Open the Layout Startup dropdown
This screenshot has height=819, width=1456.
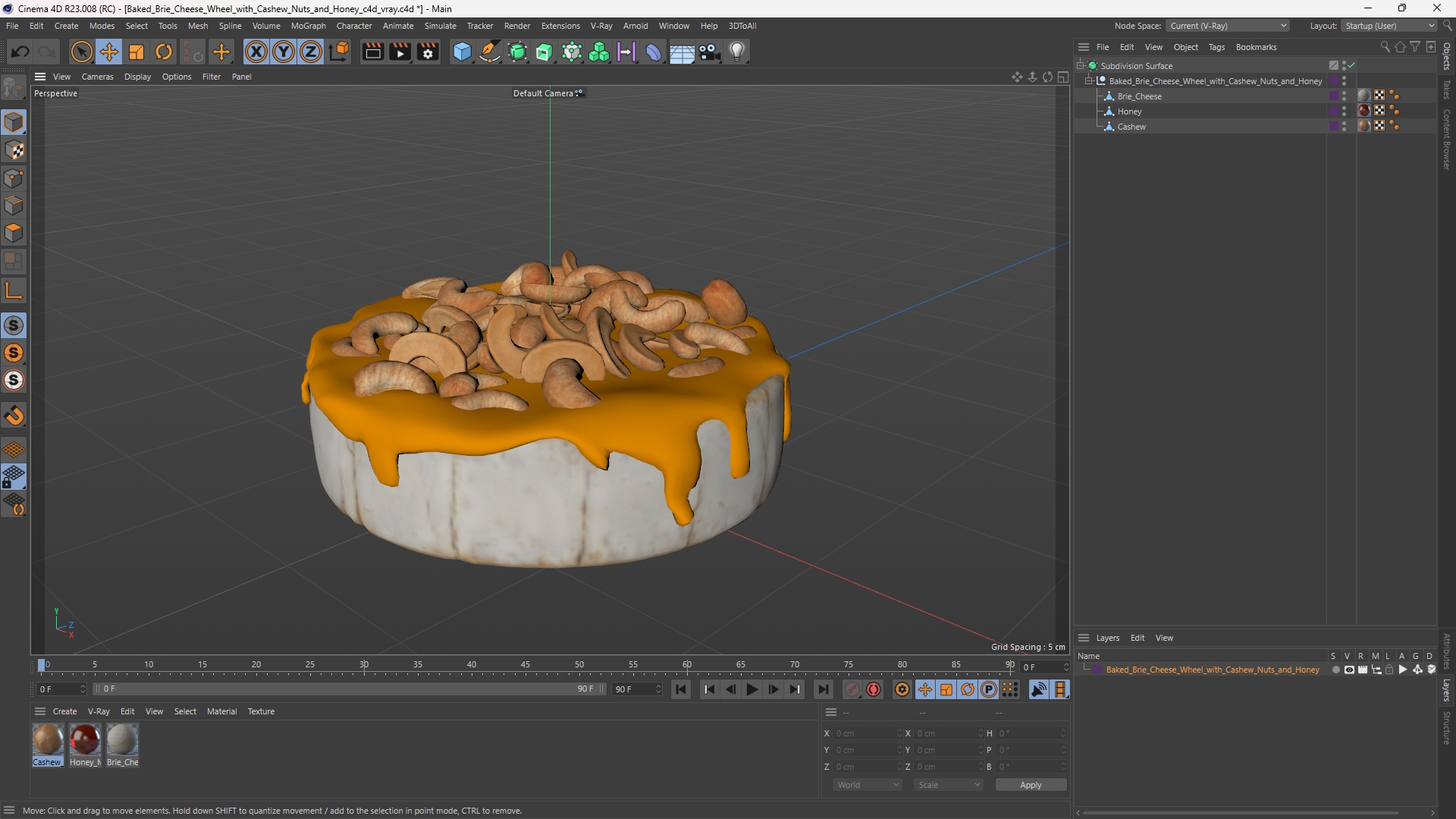coord(1389,26)
